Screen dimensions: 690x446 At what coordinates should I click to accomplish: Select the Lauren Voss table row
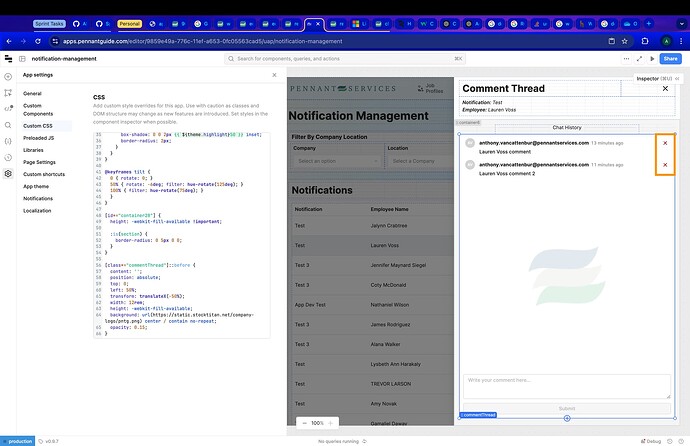pos(372,245)
